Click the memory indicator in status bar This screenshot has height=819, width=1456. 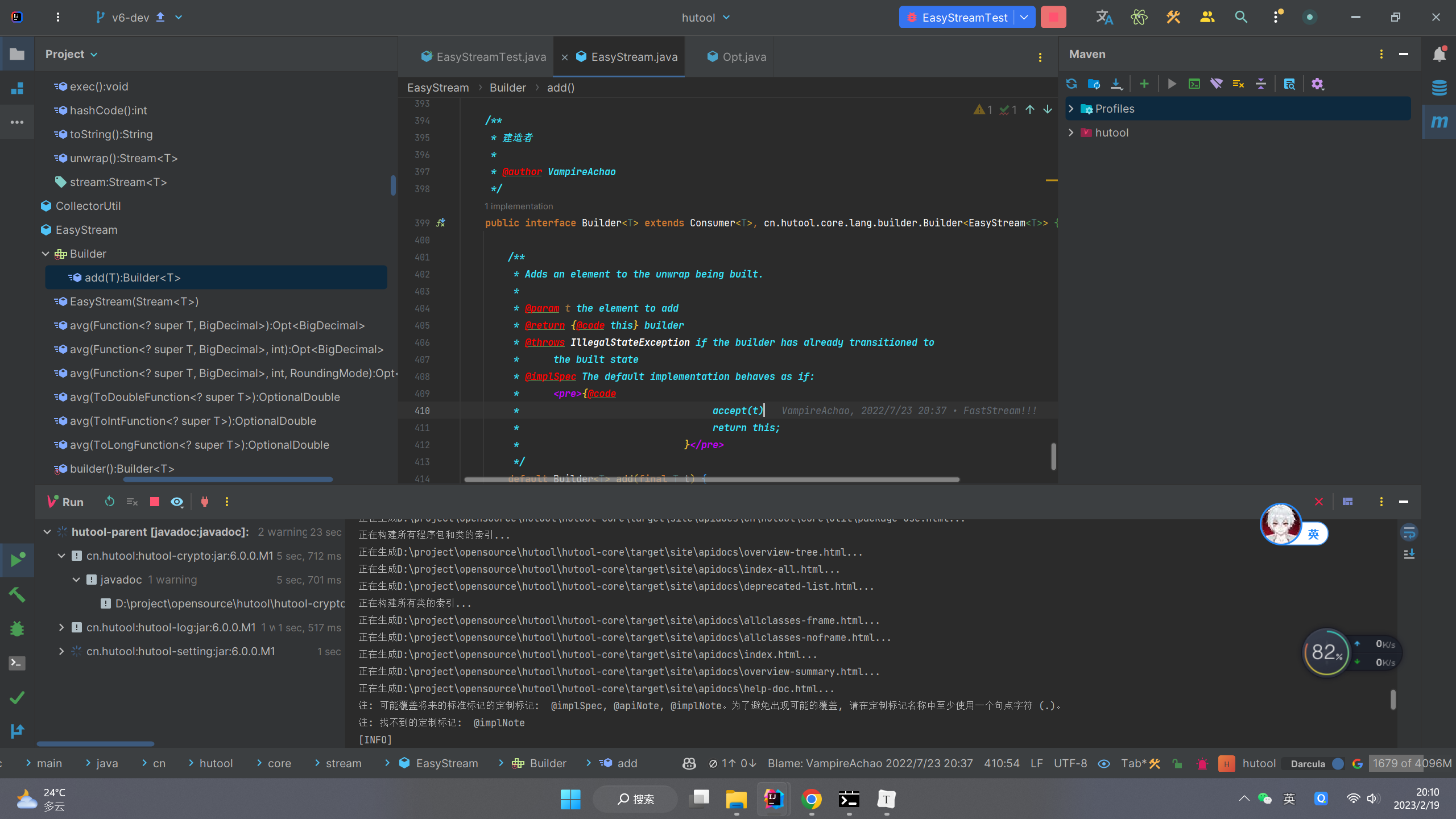(1412, 763)
